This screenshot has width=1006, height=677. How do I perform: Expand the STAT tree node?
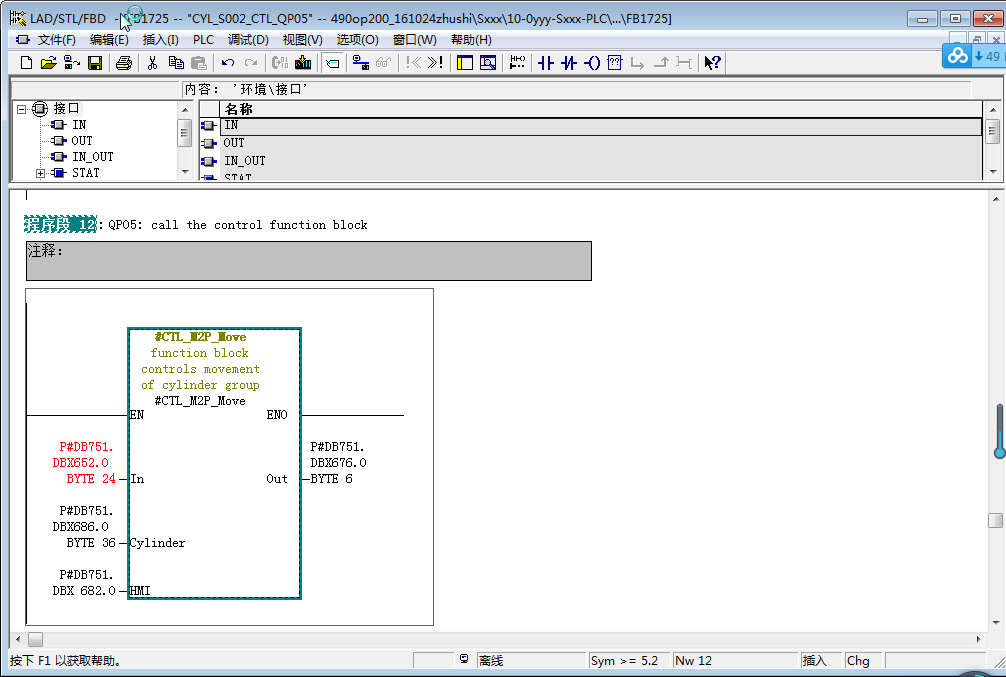pyautogui.click(x=40, y=173)
